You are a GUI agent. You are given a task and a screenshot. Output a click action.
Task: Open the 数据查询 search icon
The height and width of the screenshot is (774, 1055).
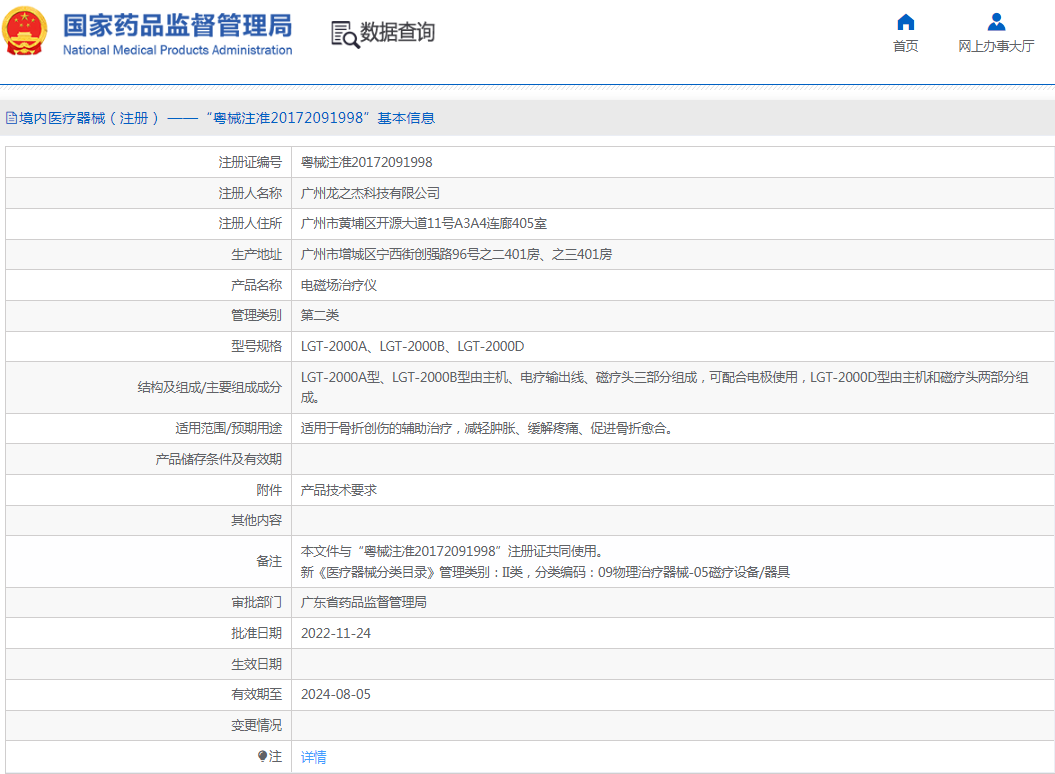[x=345, y=34]
